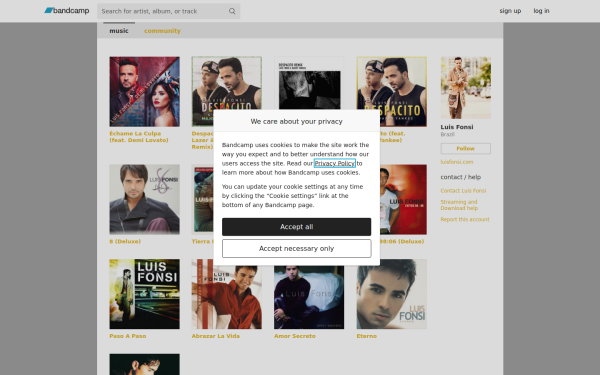Click the 8 (Deluxe) title link

[125, 241]
